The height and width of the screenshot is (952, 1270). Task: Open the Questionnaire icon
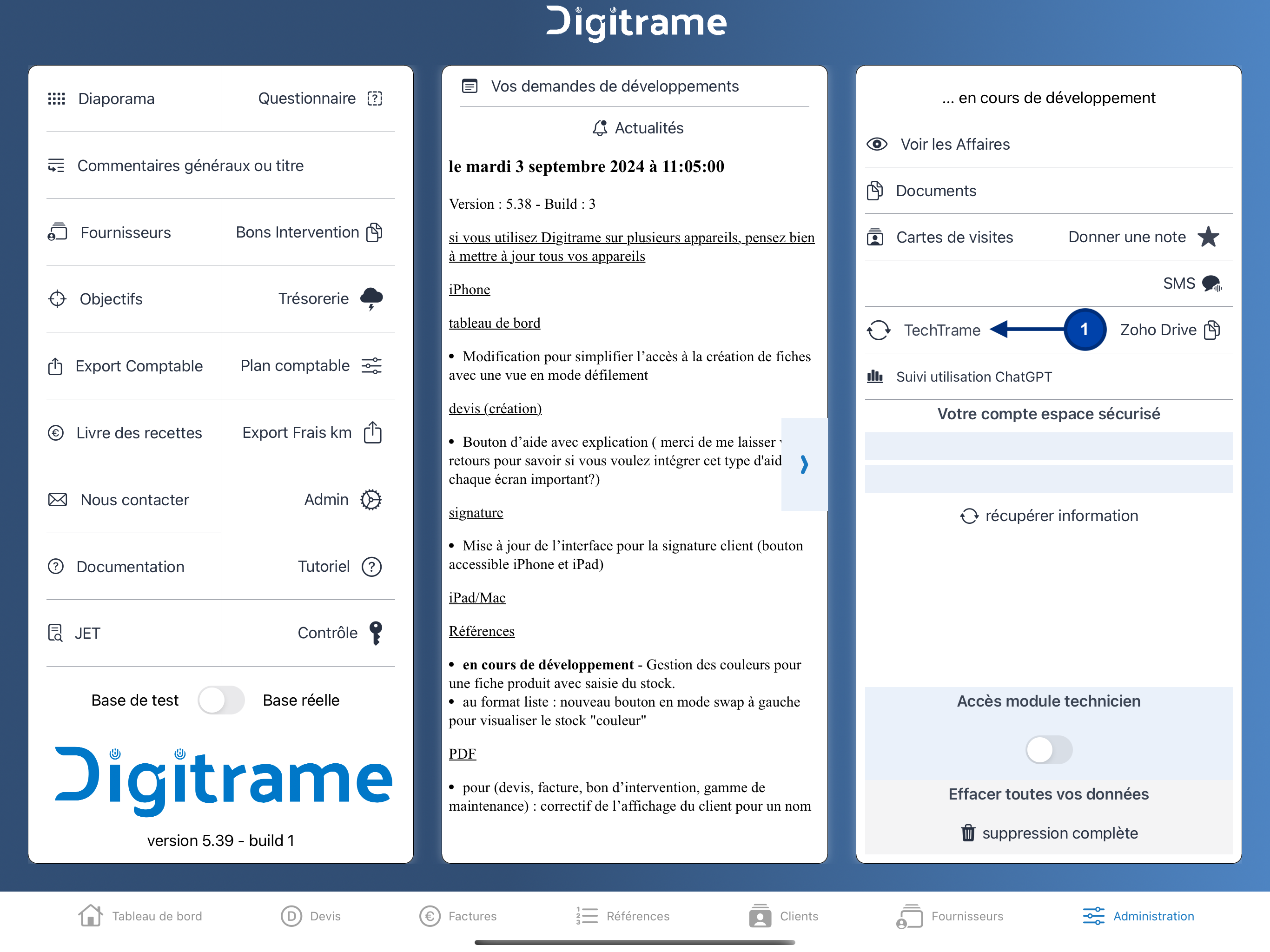[375, 99]
